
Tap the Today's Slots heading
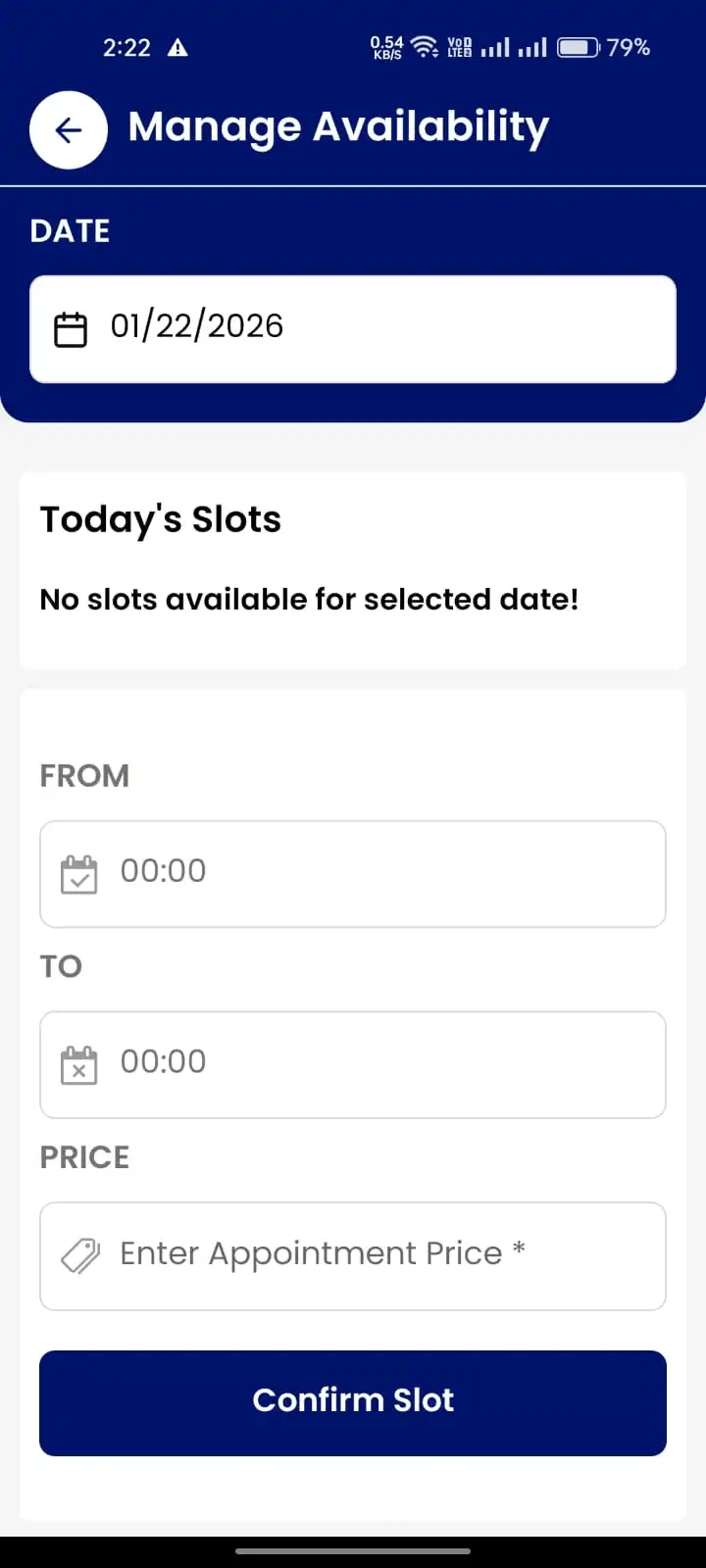point(161,519)
